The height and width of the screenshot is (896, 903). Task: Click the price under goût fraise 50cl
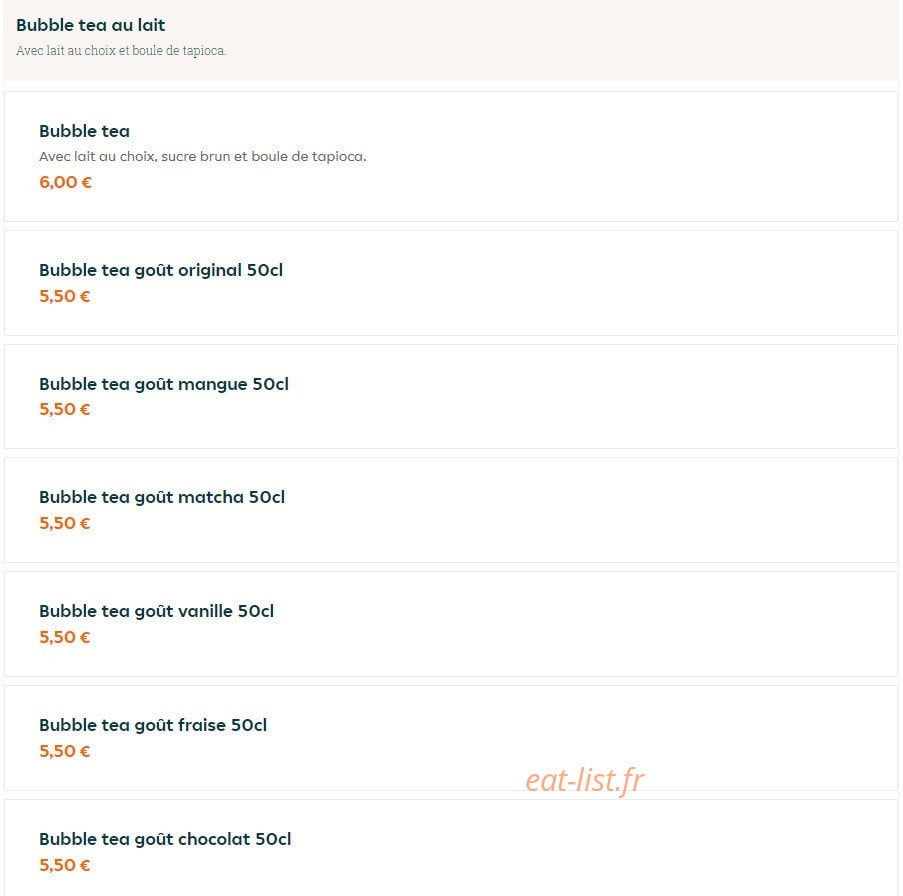point(64,751)
